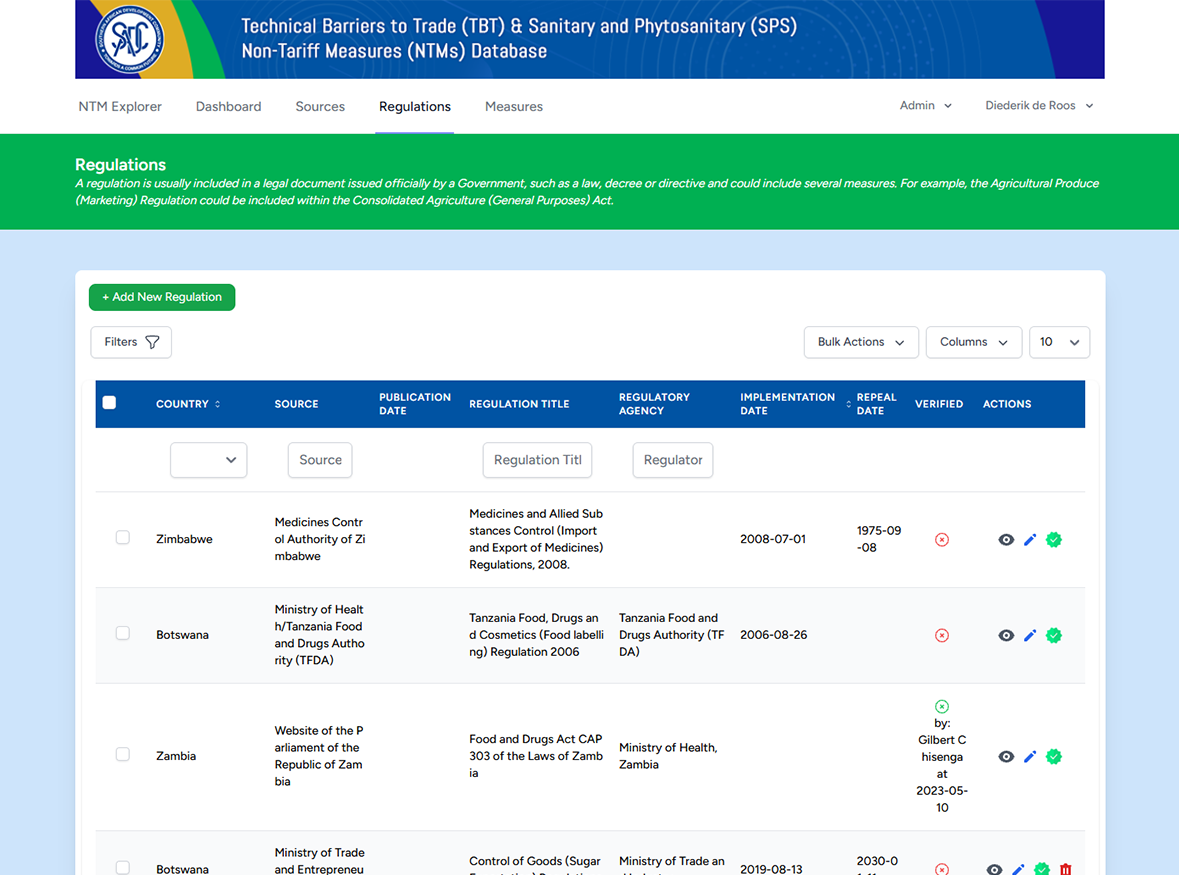View the Zambia Food and Drugs Act
The image size is (1179, 875).
click(1006, 757)
